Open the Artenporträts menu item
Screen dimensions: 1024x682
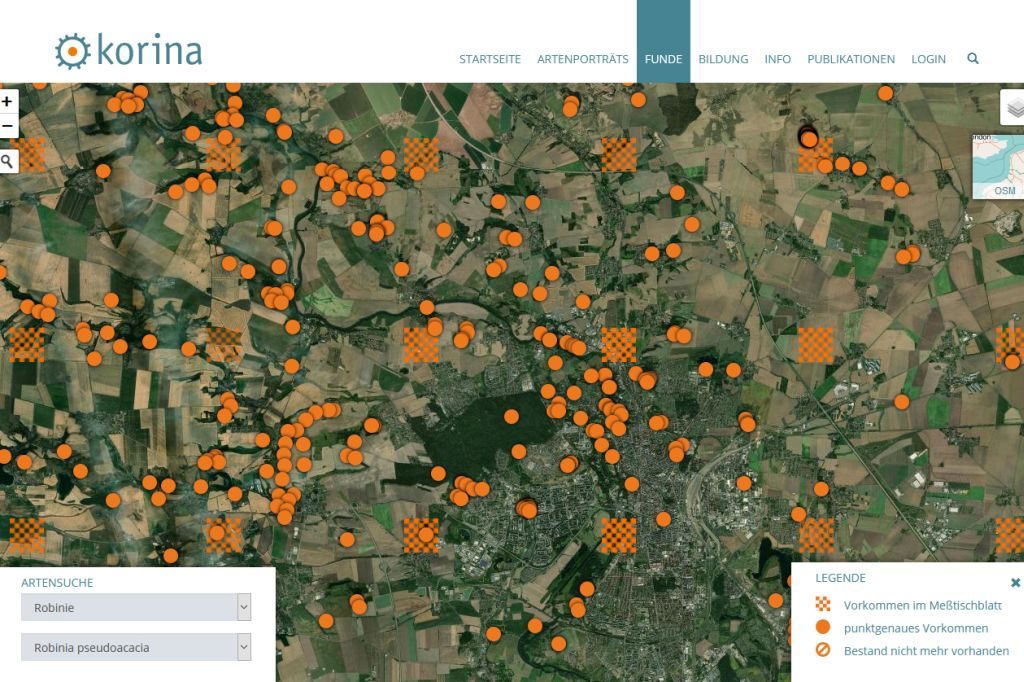pos(582,59)
